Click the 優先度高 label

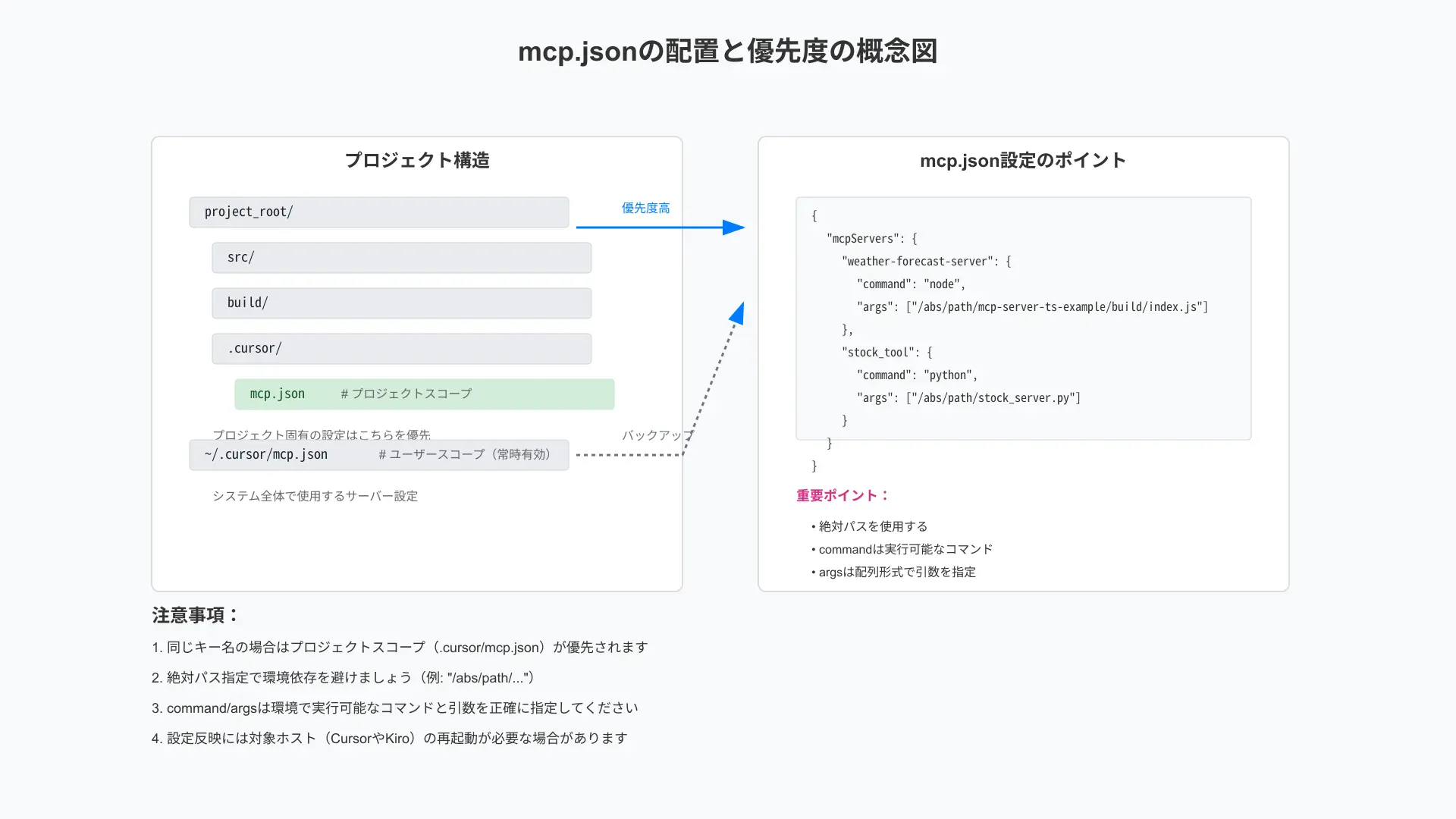pyautogui.click(x=646, y=208)
